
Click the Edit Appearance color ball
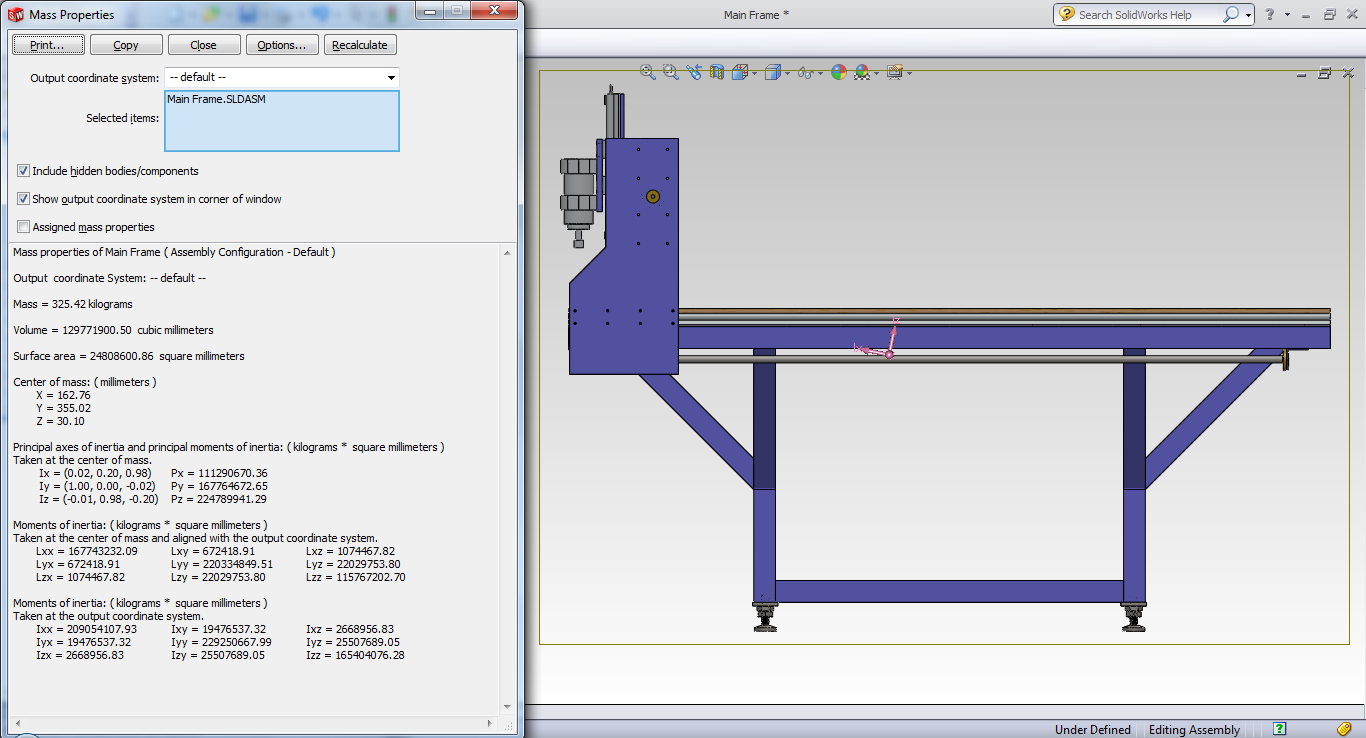coord(838,72)
